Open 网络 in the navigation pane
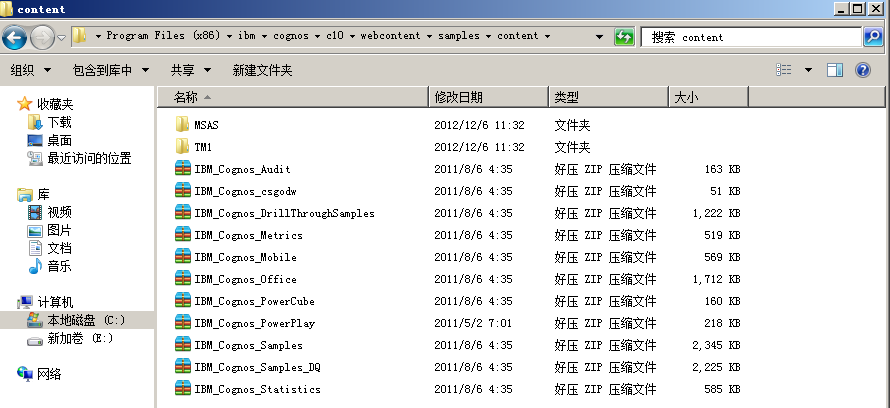Screen dimensions: 890x408 pyautogui.click(x=49, y=375)
